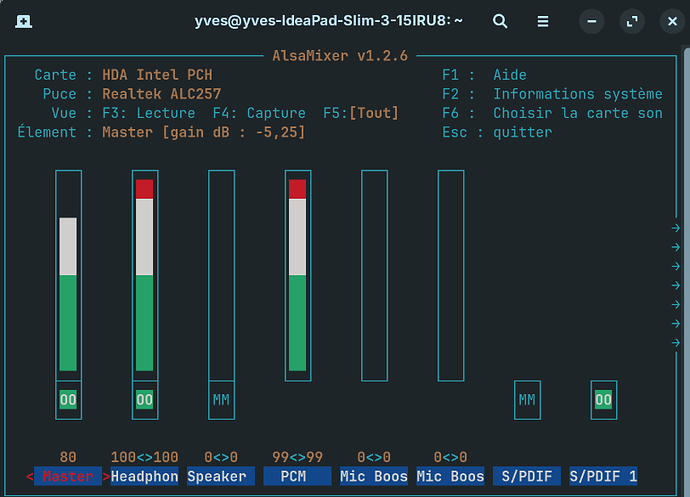
Task: Click second Mic Boost volume bar
Action: tap(451, 275)
